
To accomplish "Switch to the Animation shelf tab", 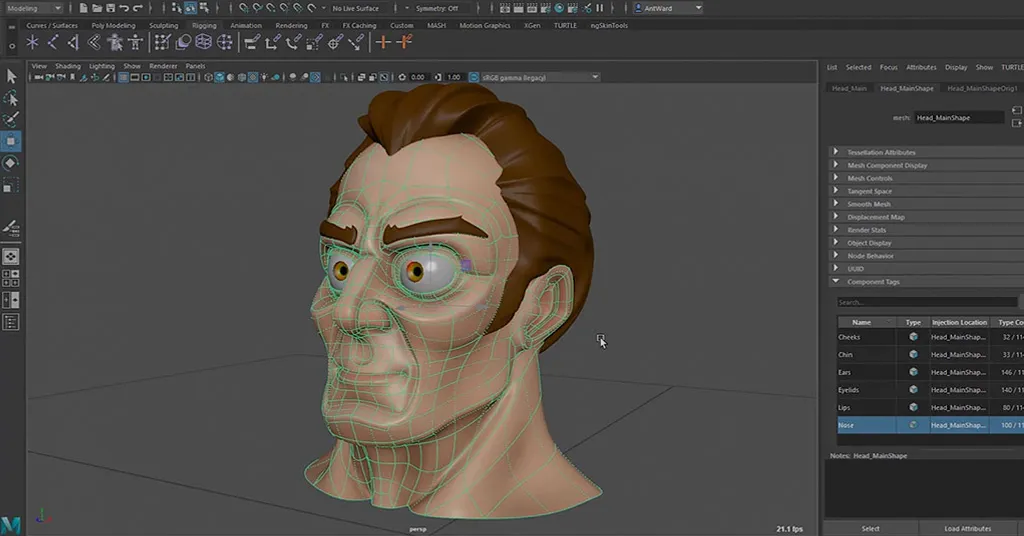I will coord(246,25).
